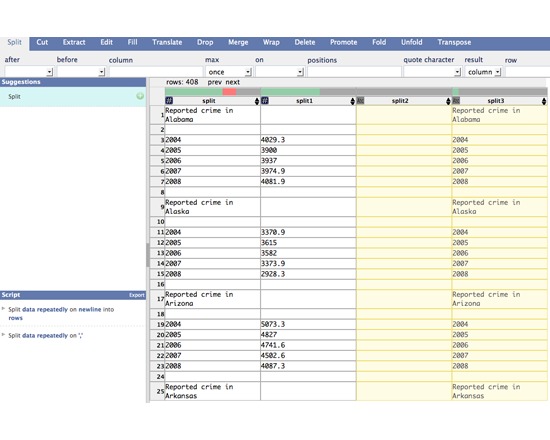
Task: Open the Unfold tab
Action: [x=411, y=42]
